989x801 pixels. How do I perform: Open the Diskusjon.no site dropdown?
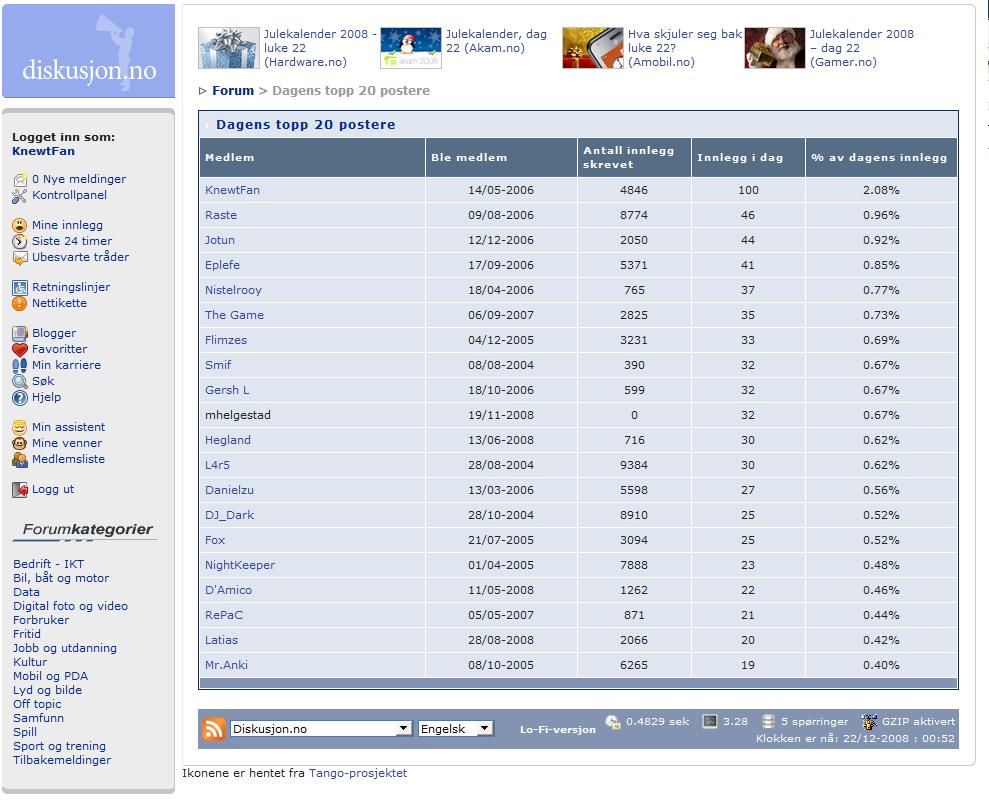coord(321,729)
